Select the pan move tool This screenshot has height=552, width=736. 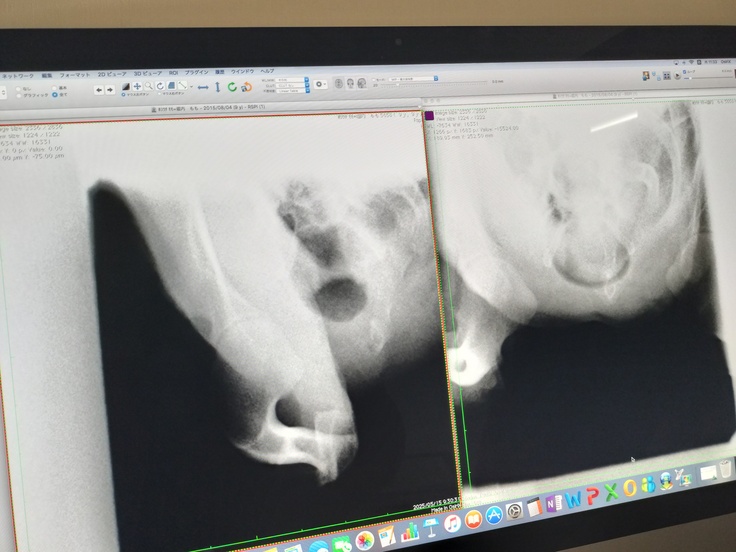coord(137,87)
